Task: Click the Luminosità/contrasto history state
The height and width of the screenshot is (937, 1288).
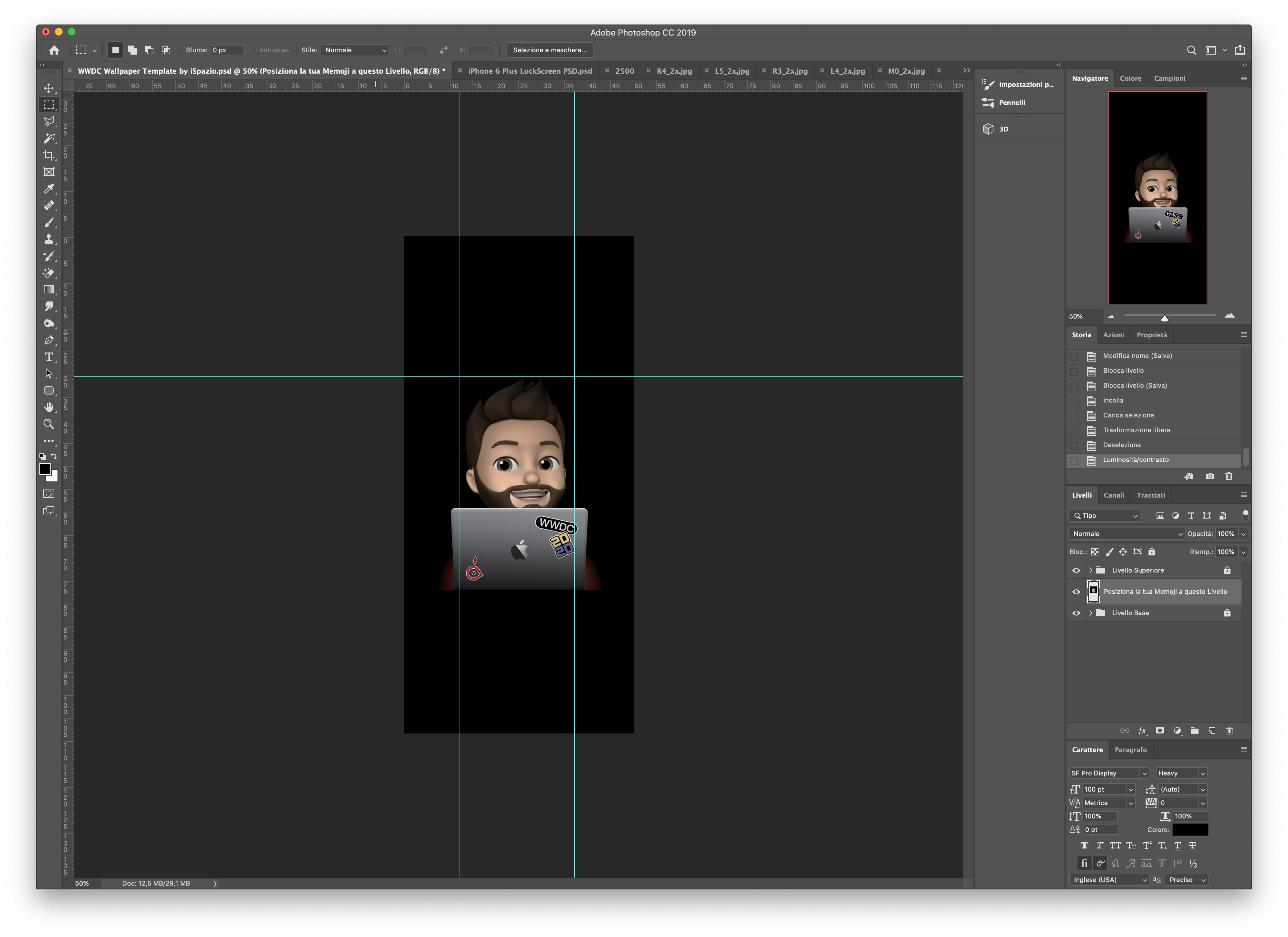Action: click(1136, 460)
